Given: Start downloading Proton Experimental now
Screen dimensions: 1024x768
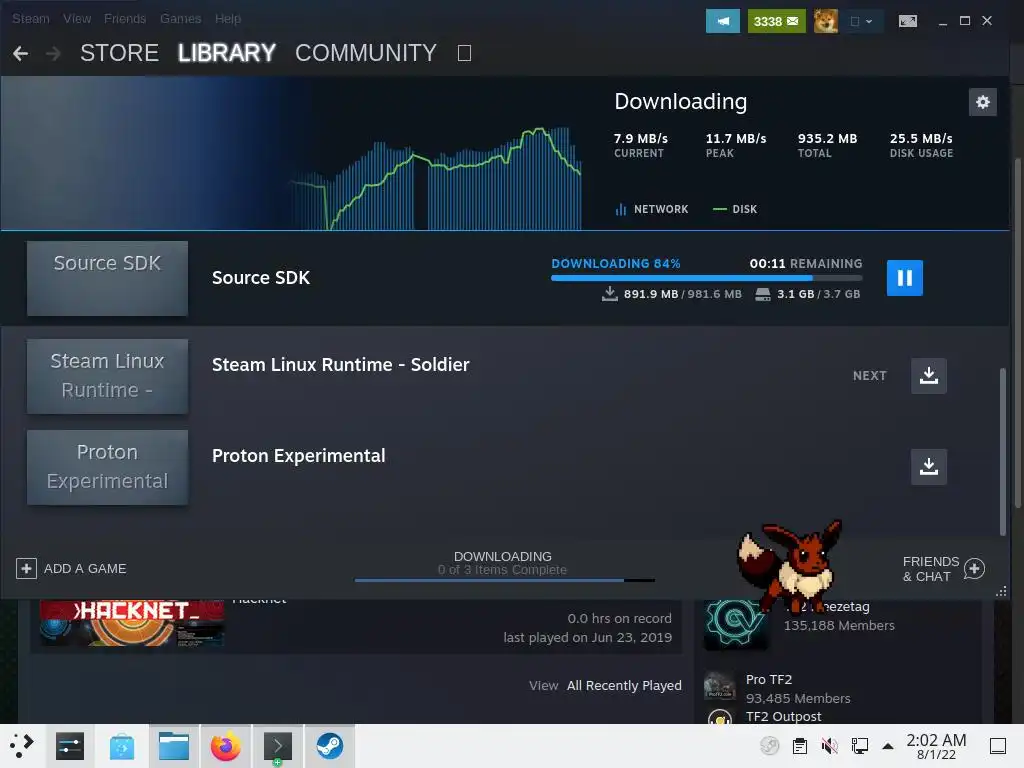Looking at the screenshot, I should [929, 466].
